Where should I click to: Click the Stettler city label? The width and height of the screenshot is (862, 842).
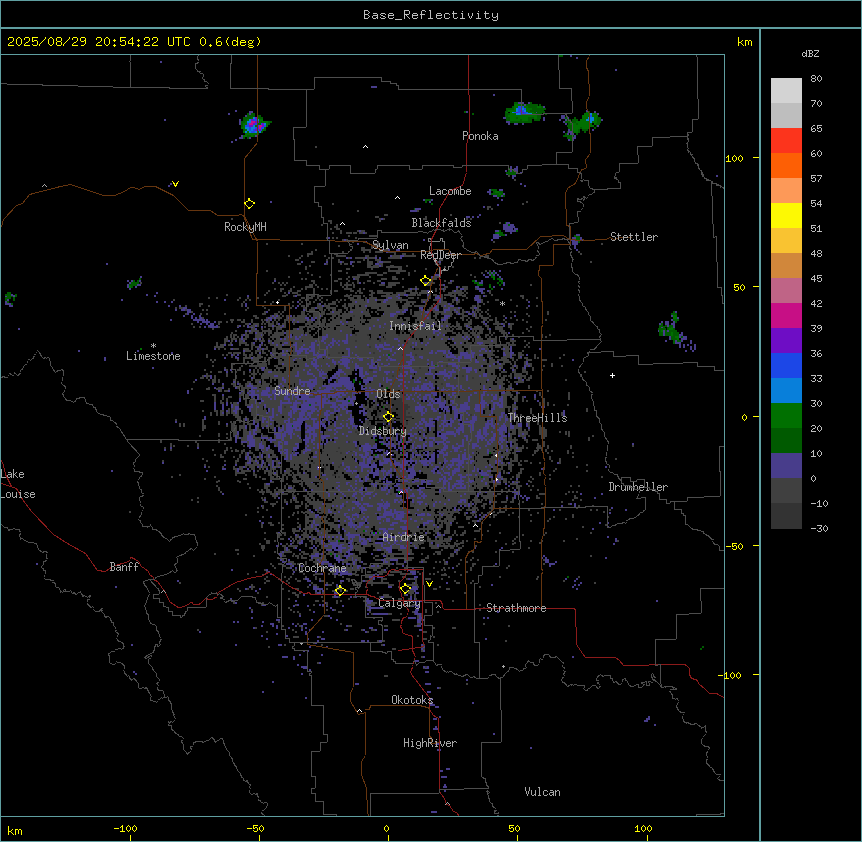coord(633,237)
